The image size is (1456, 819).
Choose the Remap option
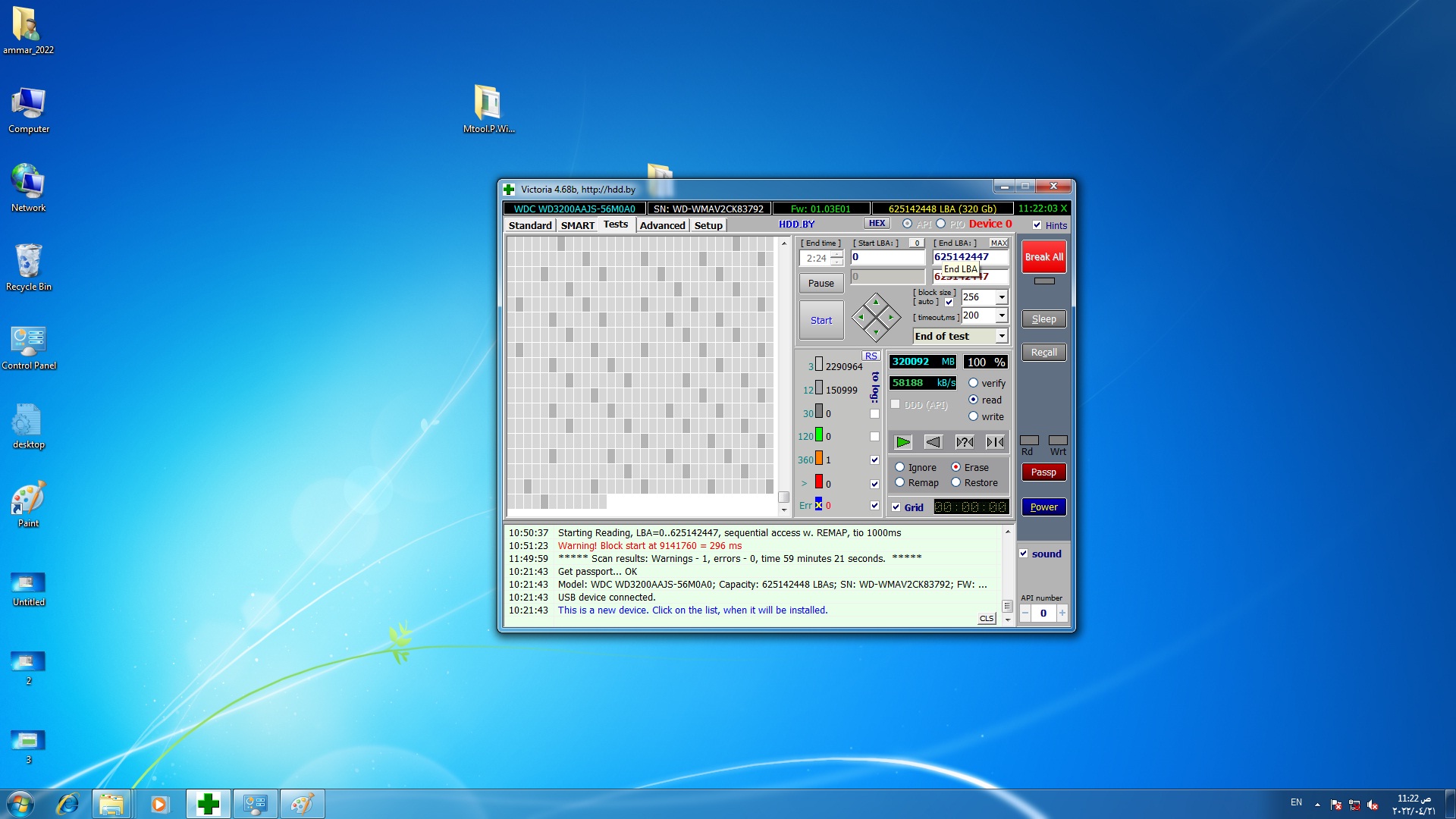(x=900, y=482)
